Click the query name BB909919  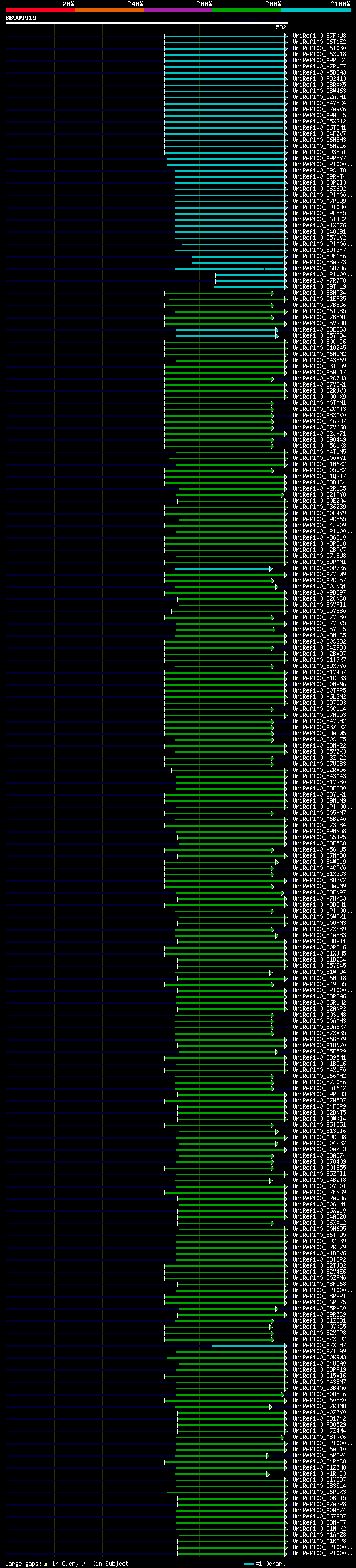pyautogui.click(x=21, y=18)
